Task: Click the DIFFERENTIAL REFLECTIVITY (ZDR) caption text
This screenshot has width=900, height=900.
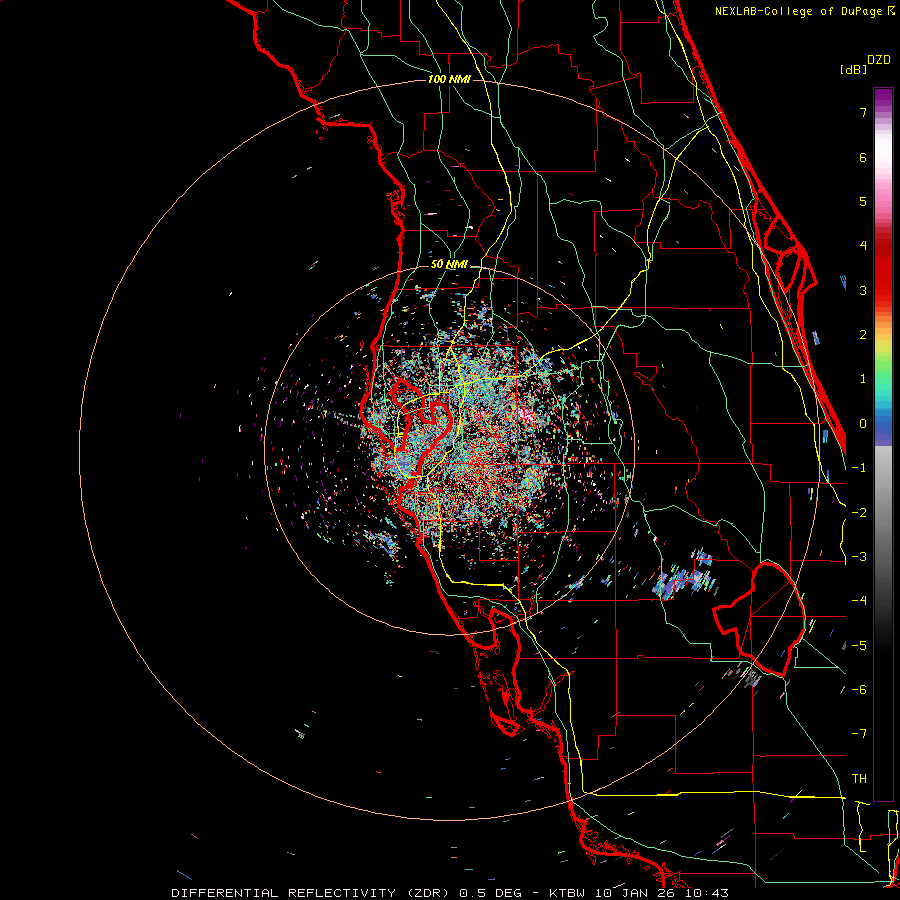Action: (x=312, y=893)
